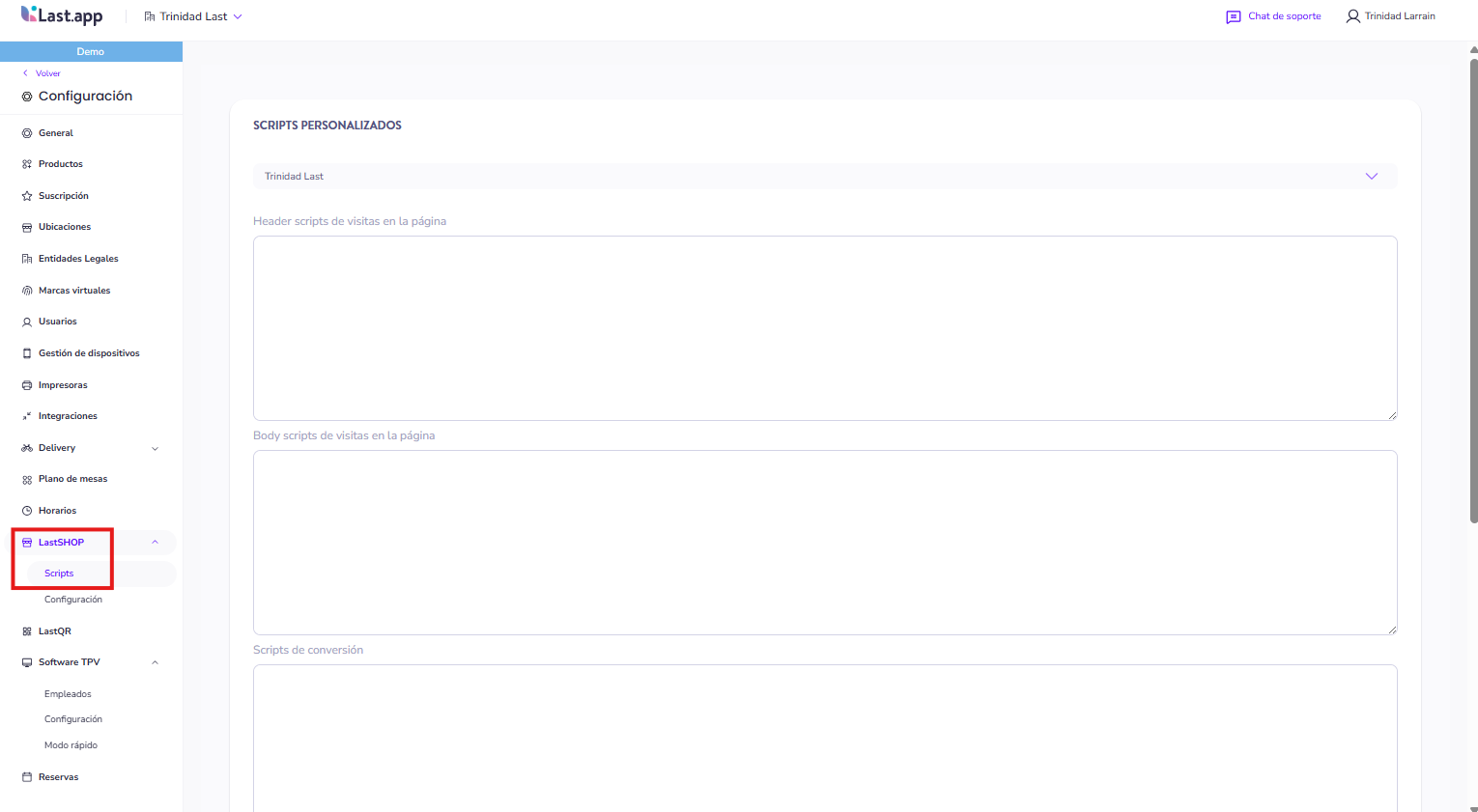Click the Horarios clock icon

27,511
